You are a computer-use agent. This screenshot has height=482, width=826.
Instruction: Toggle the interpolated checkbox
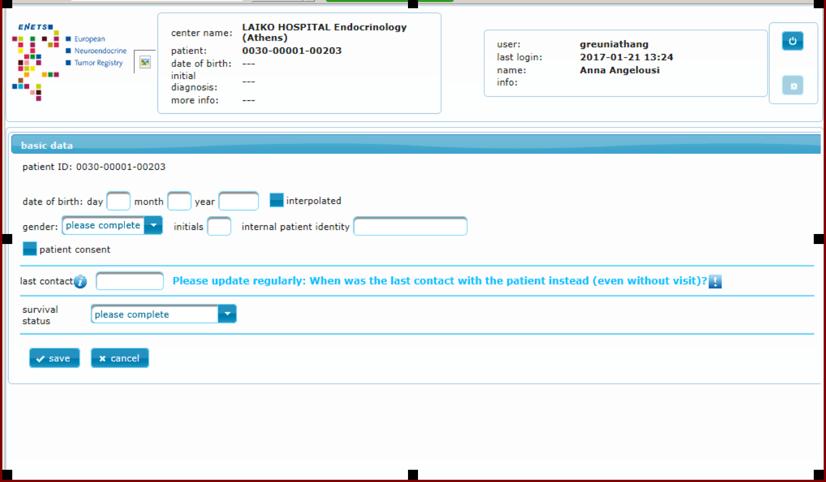click(x=277, y=200)
